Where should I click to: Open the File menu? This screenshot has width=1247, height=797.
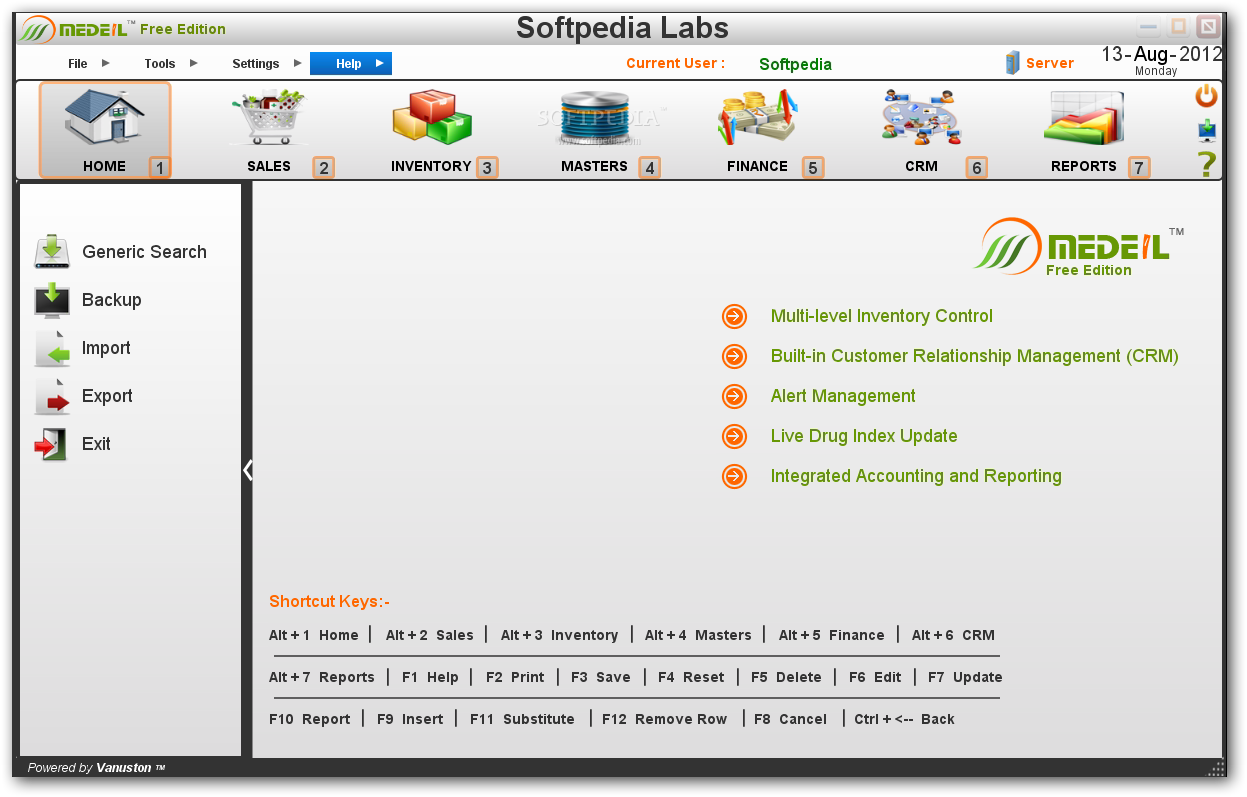(78, 64)
